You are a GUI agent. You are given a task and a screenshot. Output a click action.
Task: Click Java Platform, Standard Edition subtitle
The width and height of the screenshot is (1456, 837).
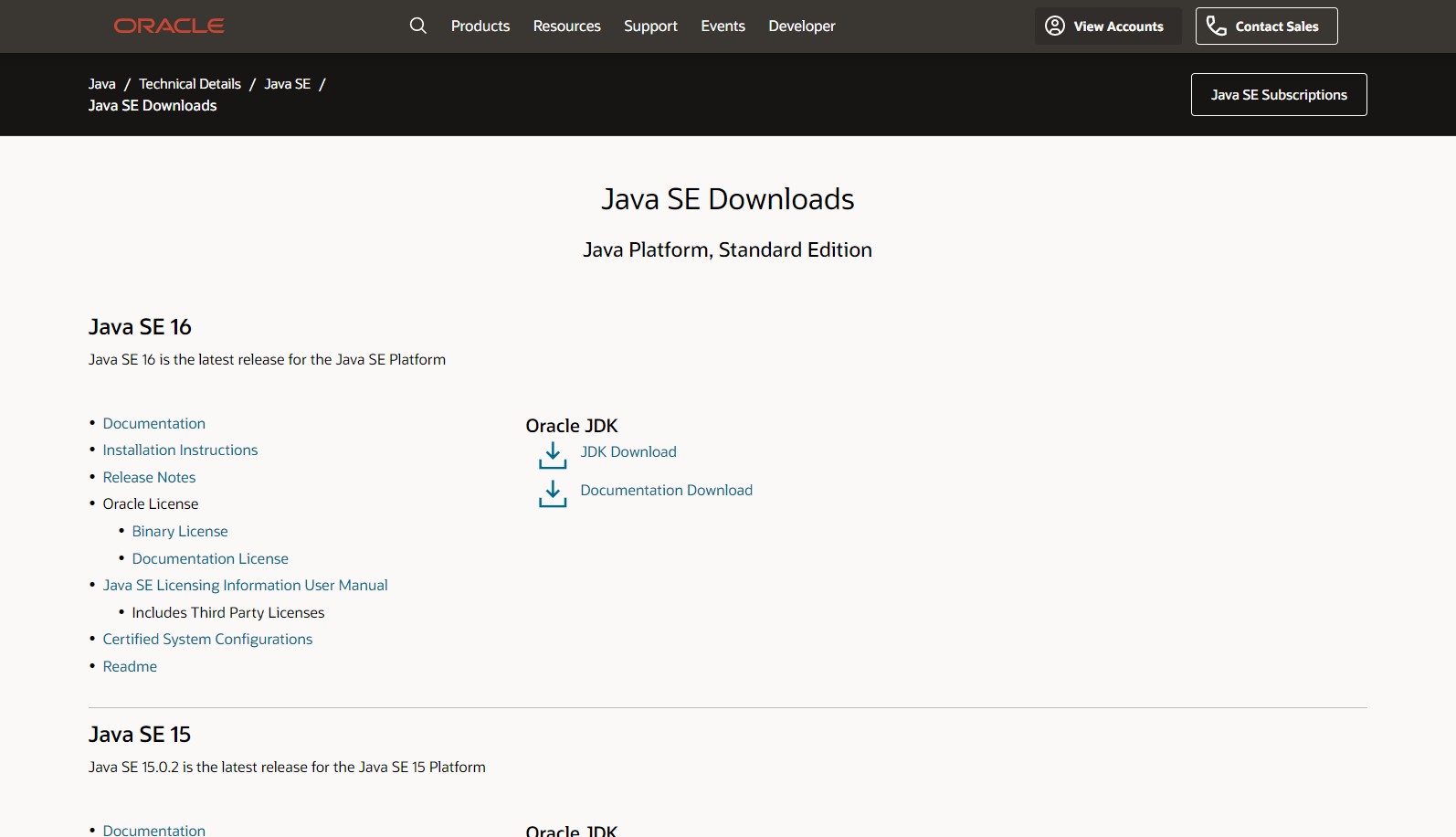tap(728, 249)
